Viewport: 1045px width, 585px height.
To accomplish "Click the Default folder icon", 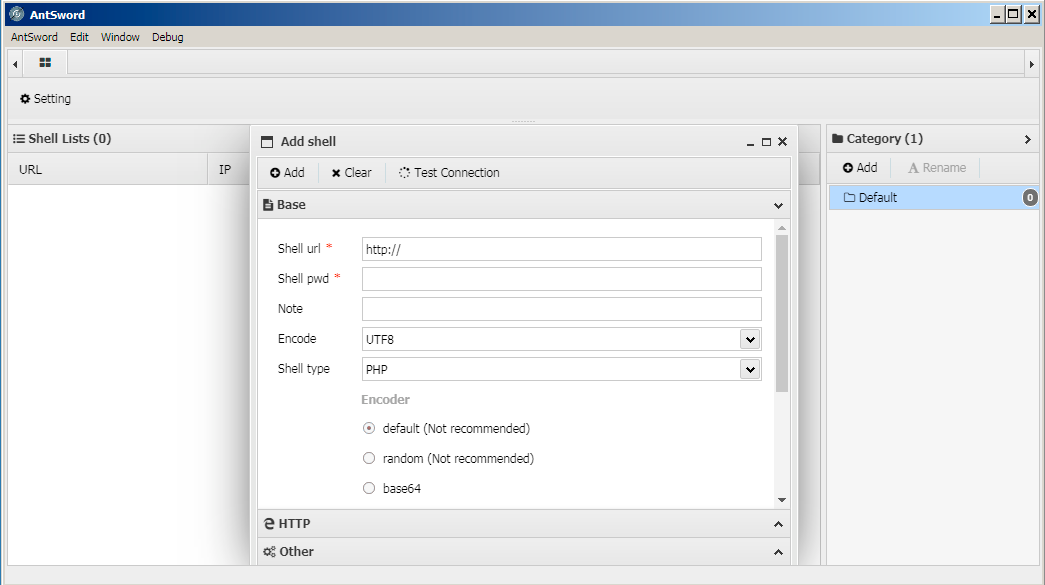I will click(x=849, y=197).
